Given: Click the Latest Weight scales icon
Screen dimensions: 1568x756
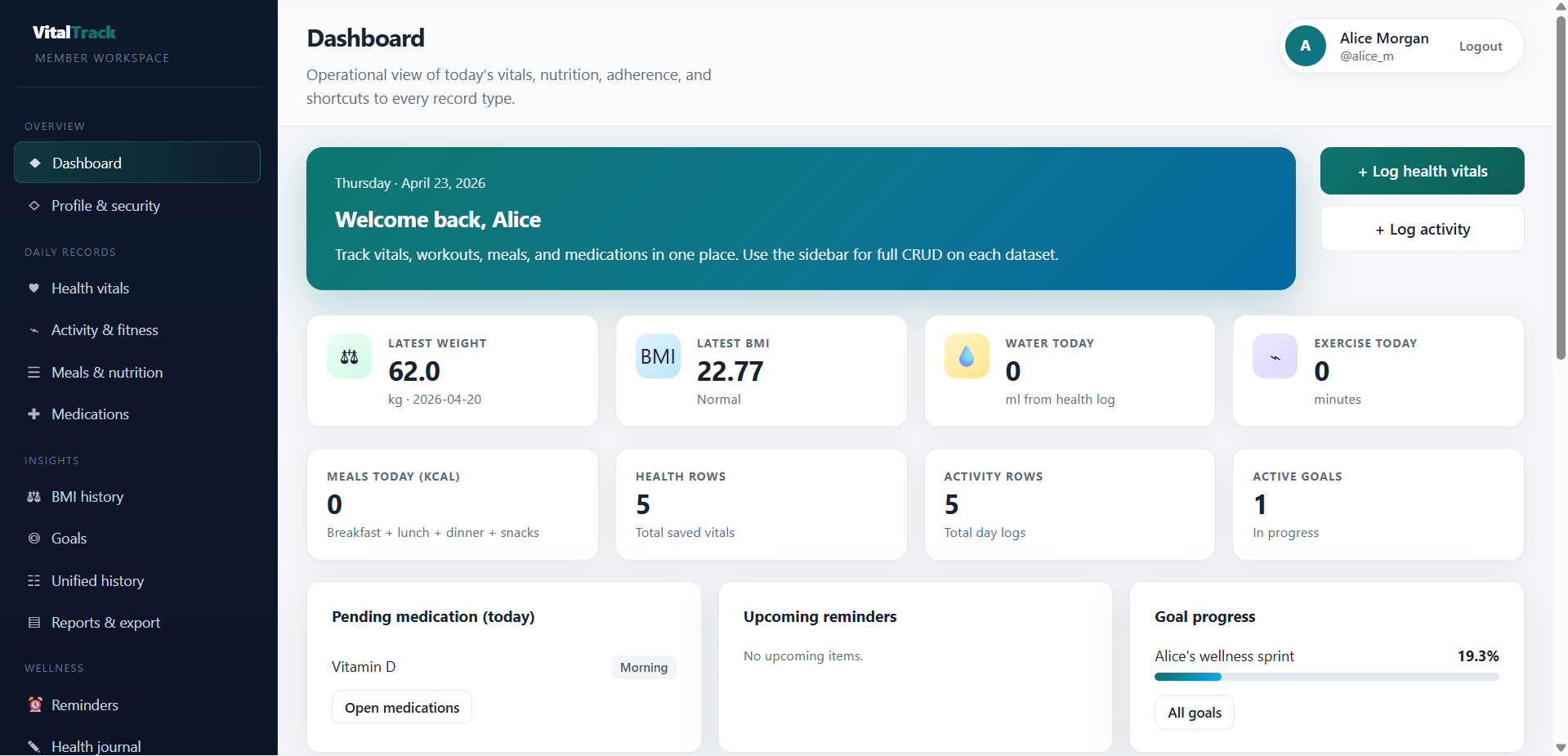Looking at the screenshot, I should [x=350, y=356].
